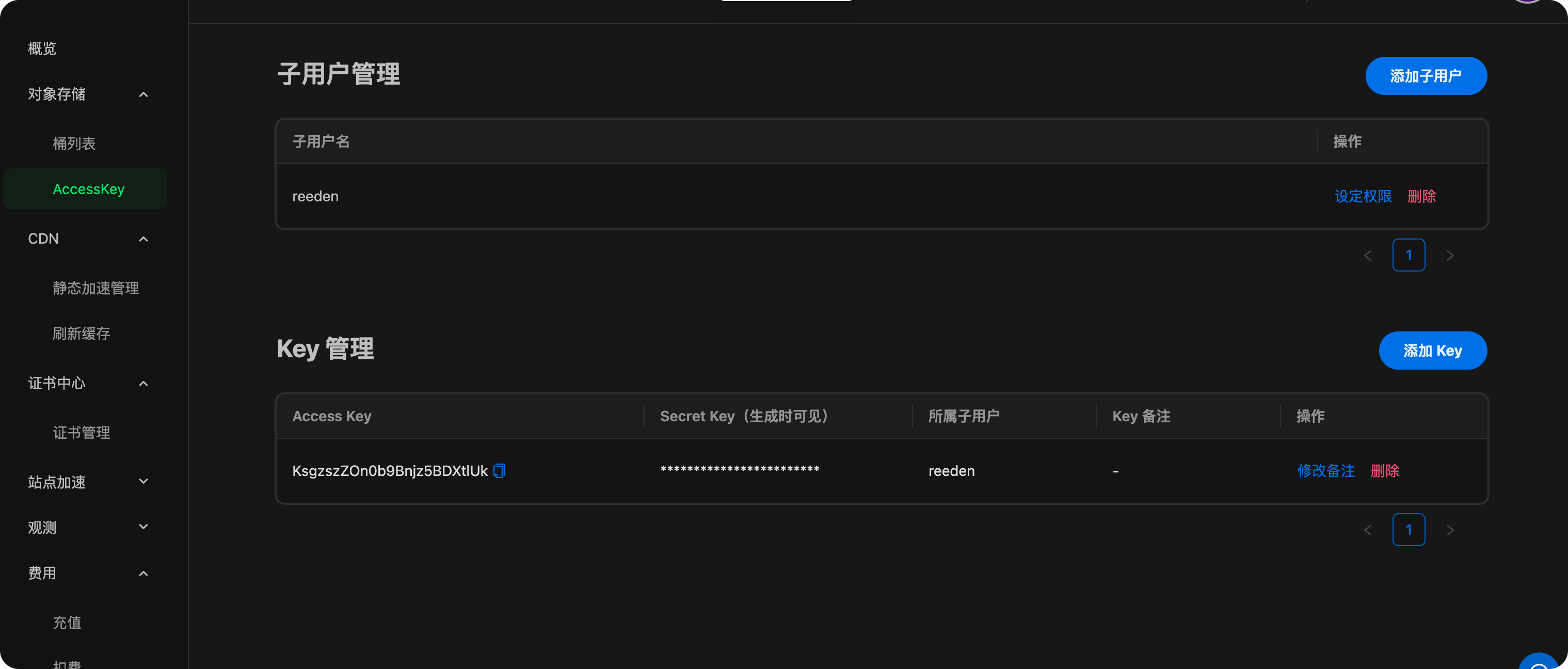Image resolution: width=1568 pixels, height=669 pixels.
Task: Expand the 站点加速 sidebar section
Action: click(143, 482)
